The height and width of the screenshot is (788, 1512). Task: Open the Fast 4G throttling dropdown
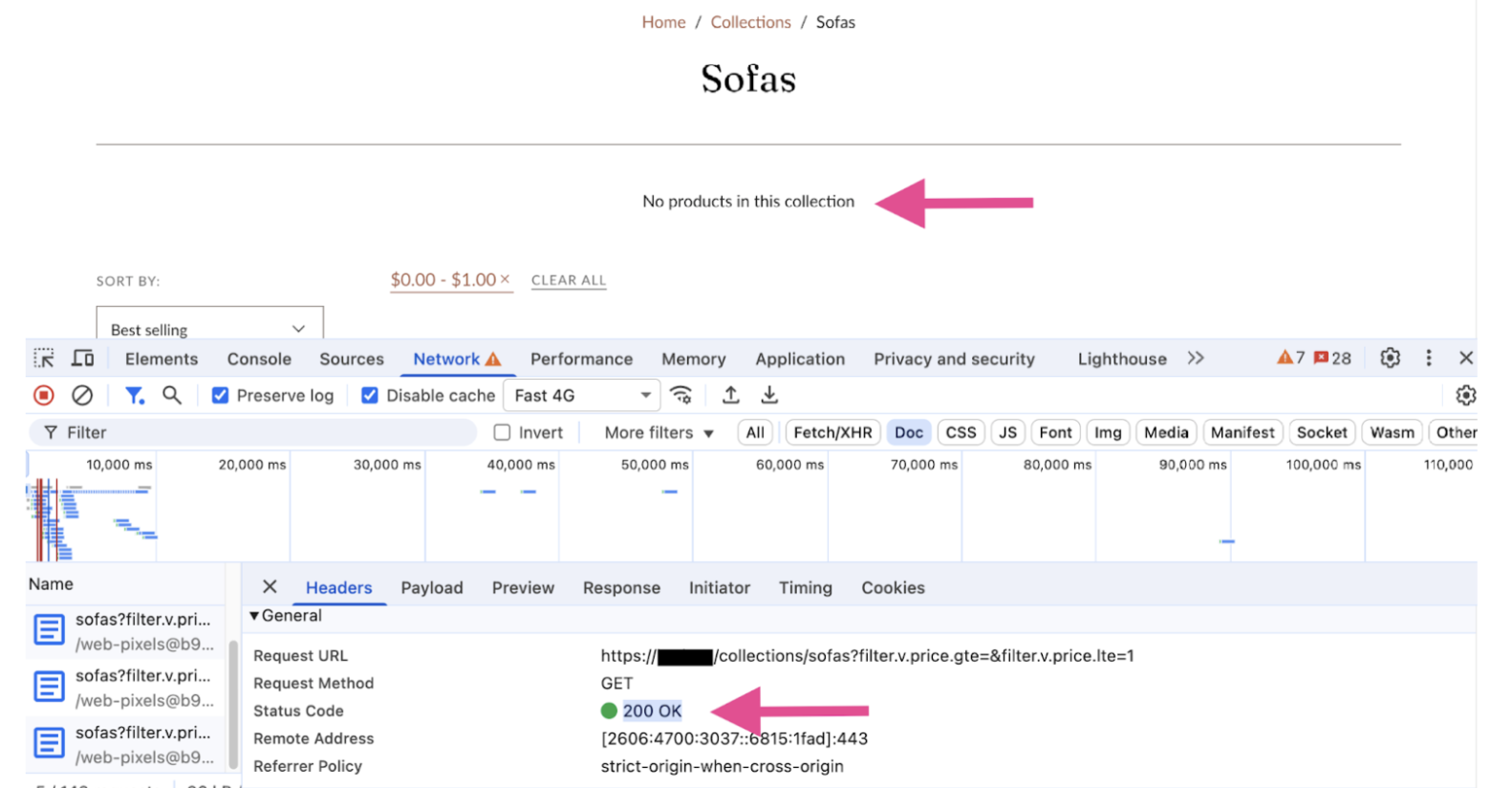click(x=581, y=396)
